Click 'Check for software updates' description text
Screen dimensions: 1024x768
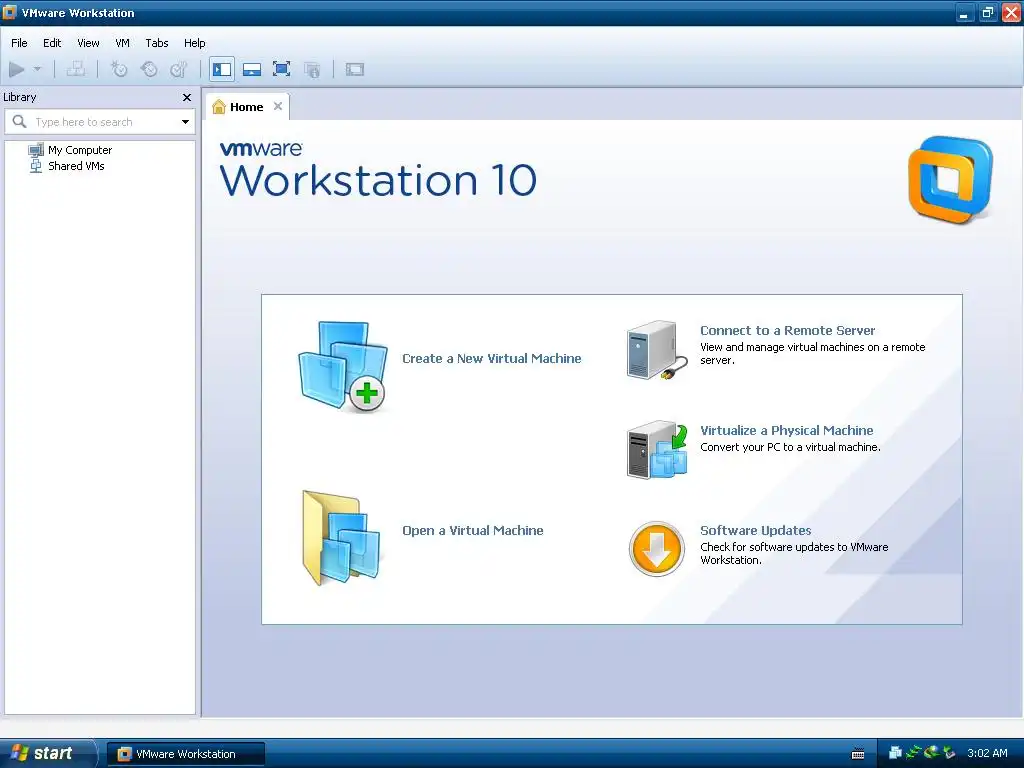(794, 553)
